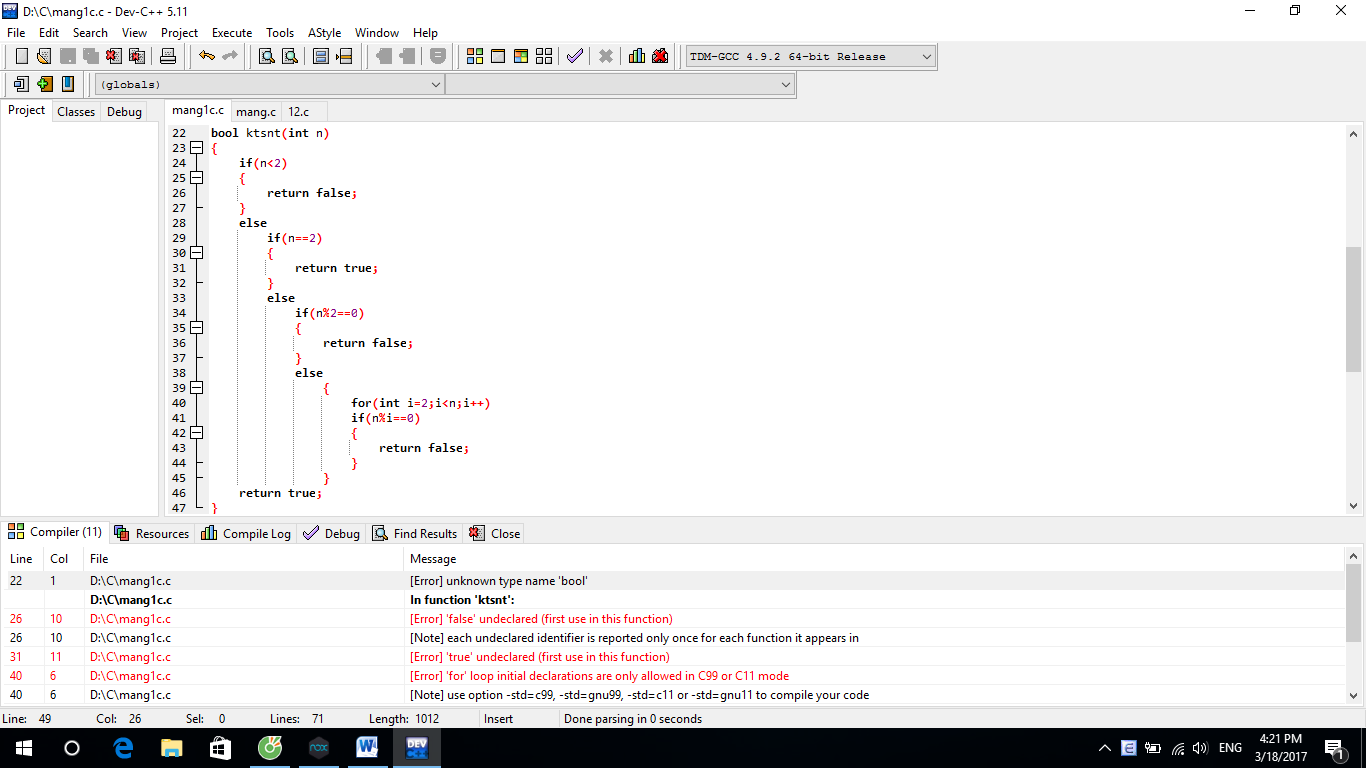1366x768 pixels.
Task: Click the Undo arrow icon
Action: (206, 56)
